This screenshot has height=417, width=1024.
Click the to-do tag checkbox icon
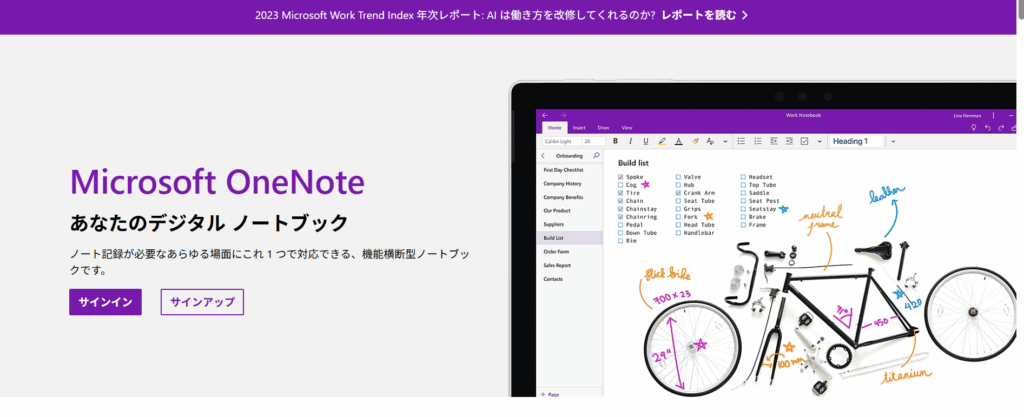(x=805, y=141)
